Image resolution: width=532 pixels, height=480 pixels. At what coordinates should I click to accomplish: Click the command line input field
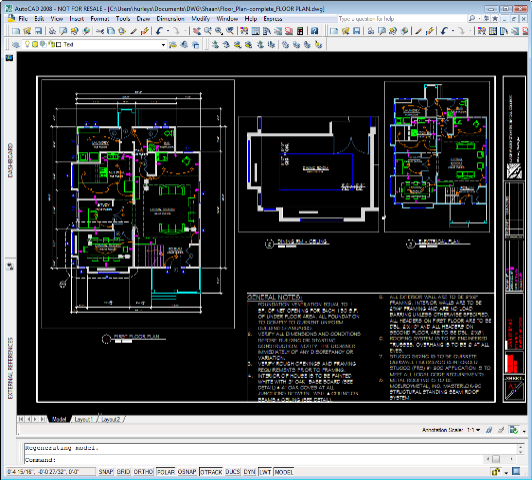point(270,460)
